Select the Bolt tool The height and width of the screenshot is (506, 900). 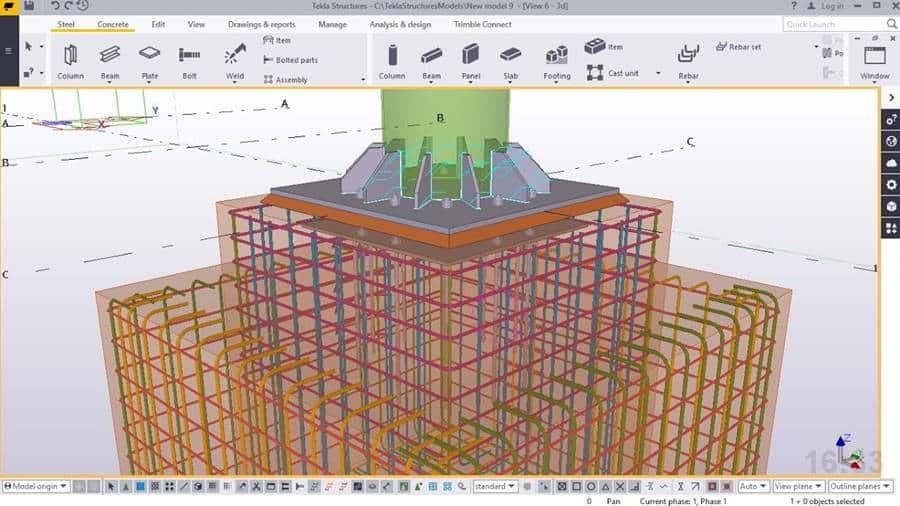coord(189,60)
